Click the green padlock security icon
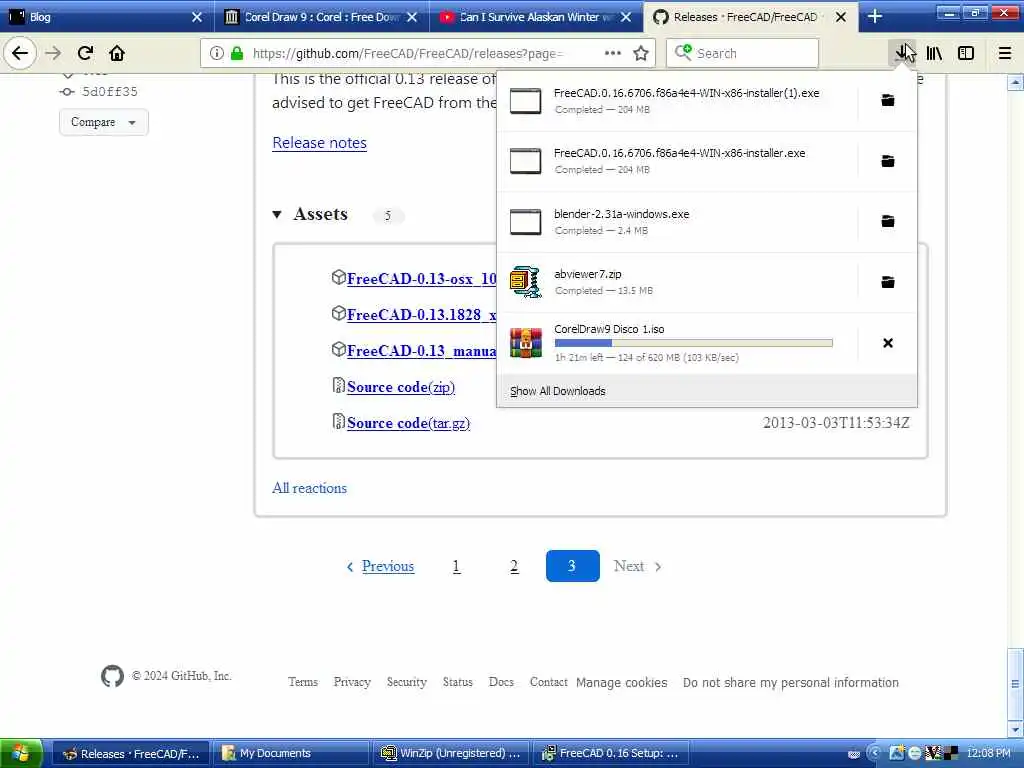The image size is (1024, 768). pyautogui.click(x=237, y=53)
